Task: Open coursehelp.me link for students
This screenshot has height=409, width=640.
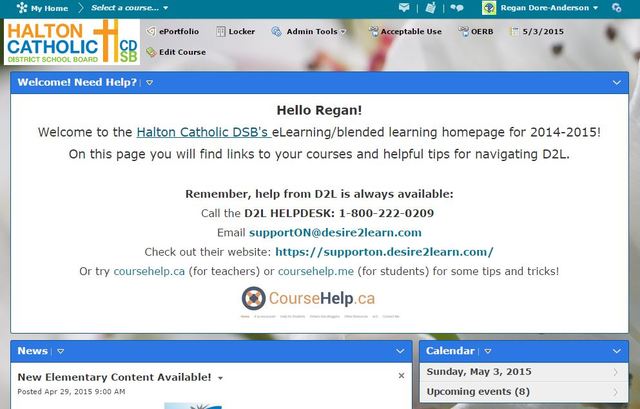Action: (316, 271)
